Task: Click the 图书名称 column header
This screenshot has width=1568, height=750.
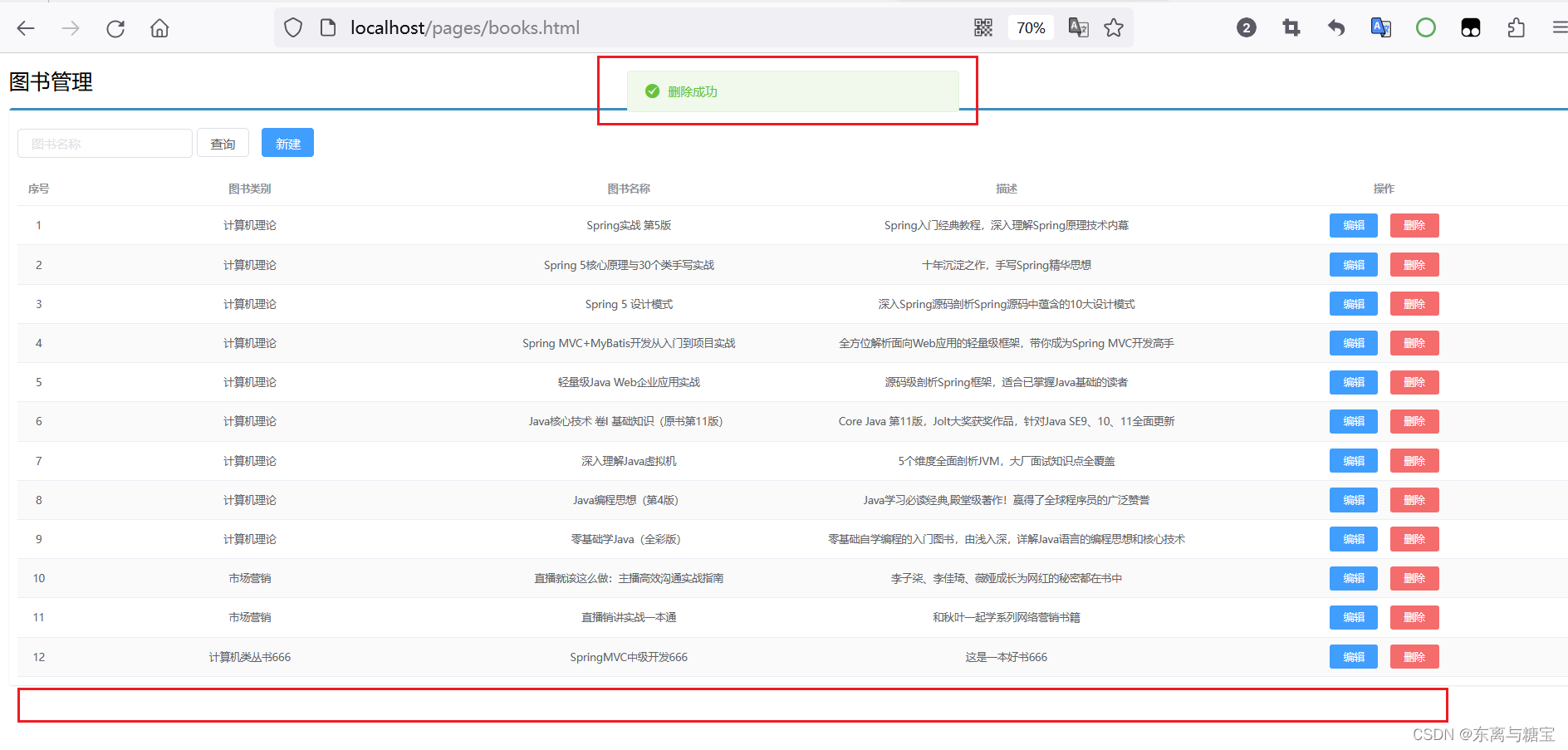Action: tap(628, 189)
